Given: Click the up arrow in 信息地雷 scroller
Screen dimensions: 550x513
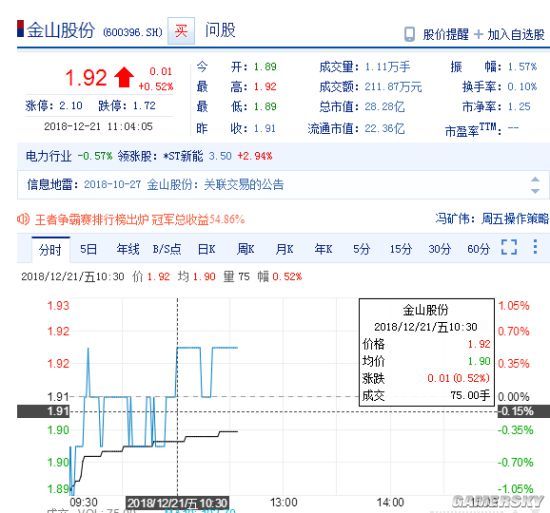Looking at the screenshot, I should (535, 180).
